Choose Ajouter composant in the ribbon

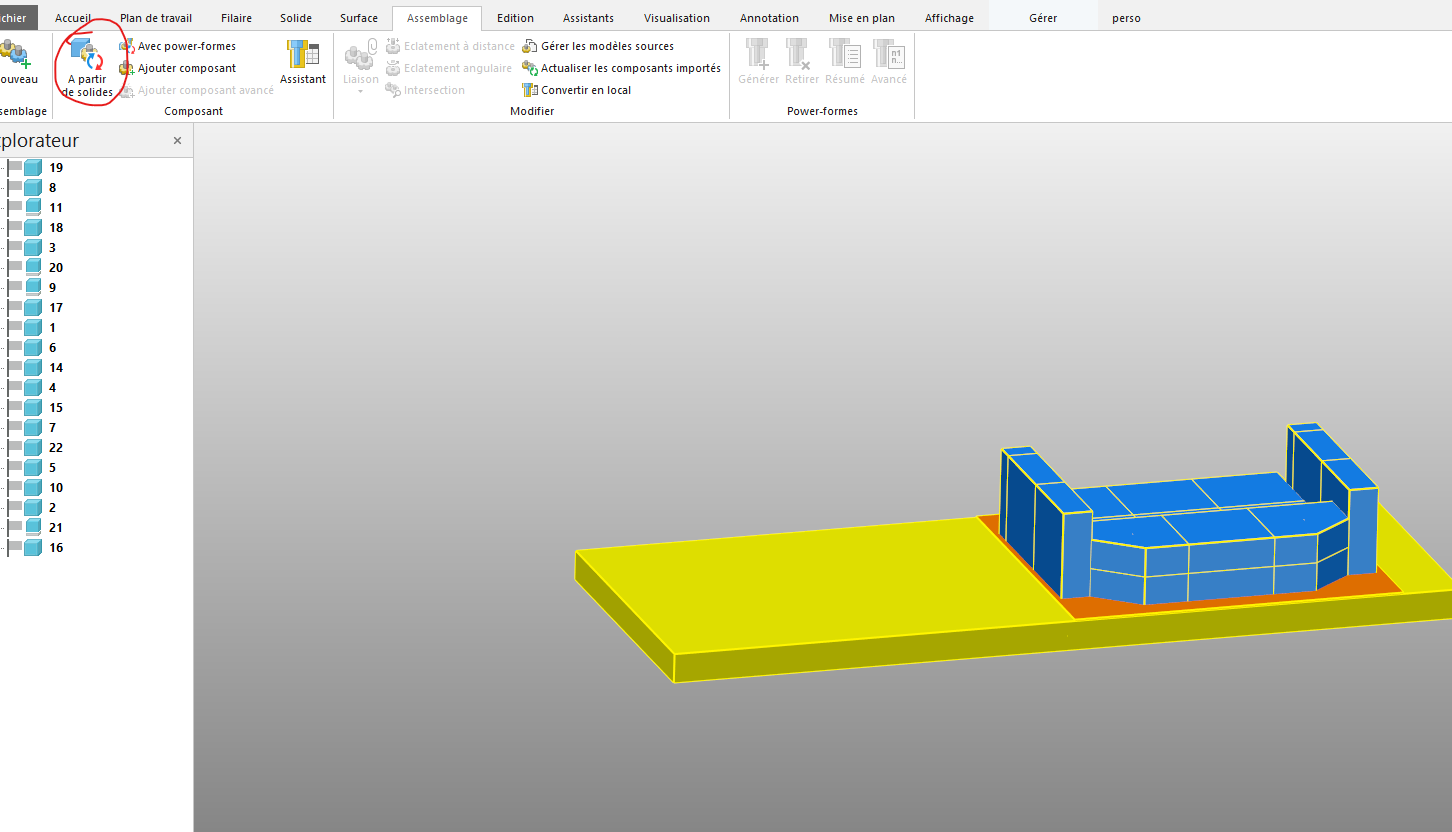coord(186,68)
